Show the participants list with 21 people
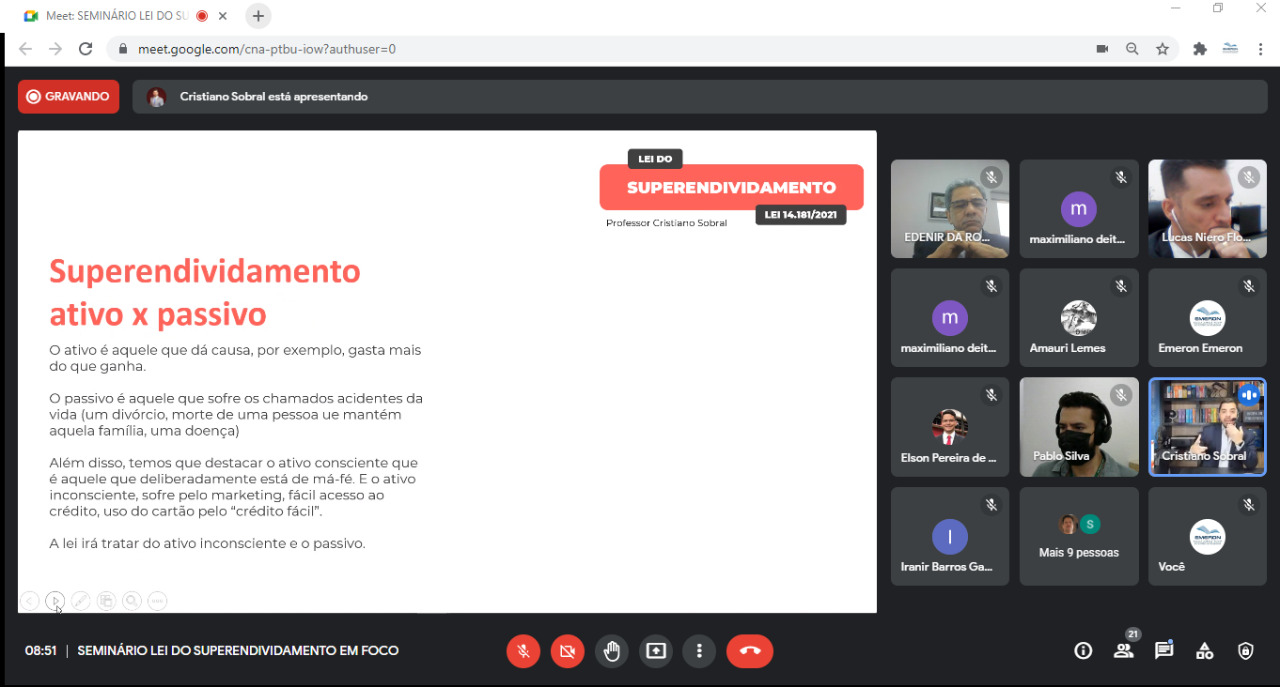Viewport: 1280px width, 687px height. pyautogui.click(x=1124, y=651)
